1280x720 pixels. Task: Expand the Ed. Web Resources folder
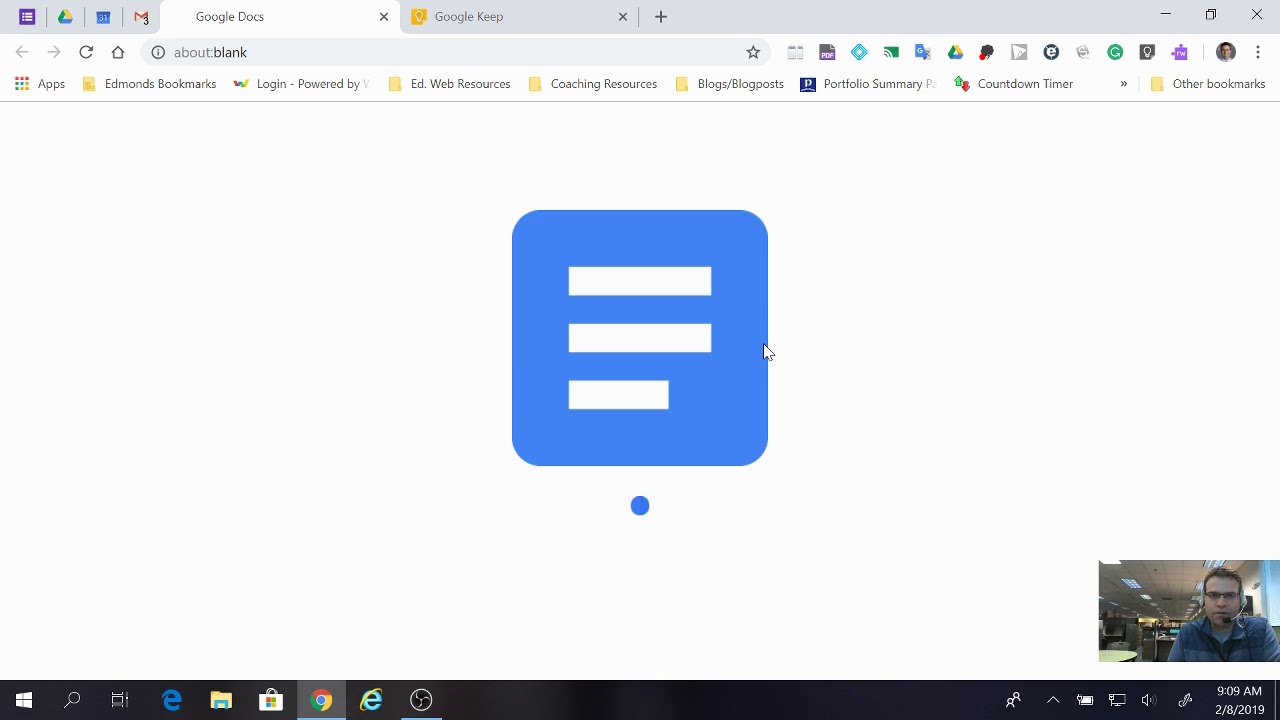[449, 84]
